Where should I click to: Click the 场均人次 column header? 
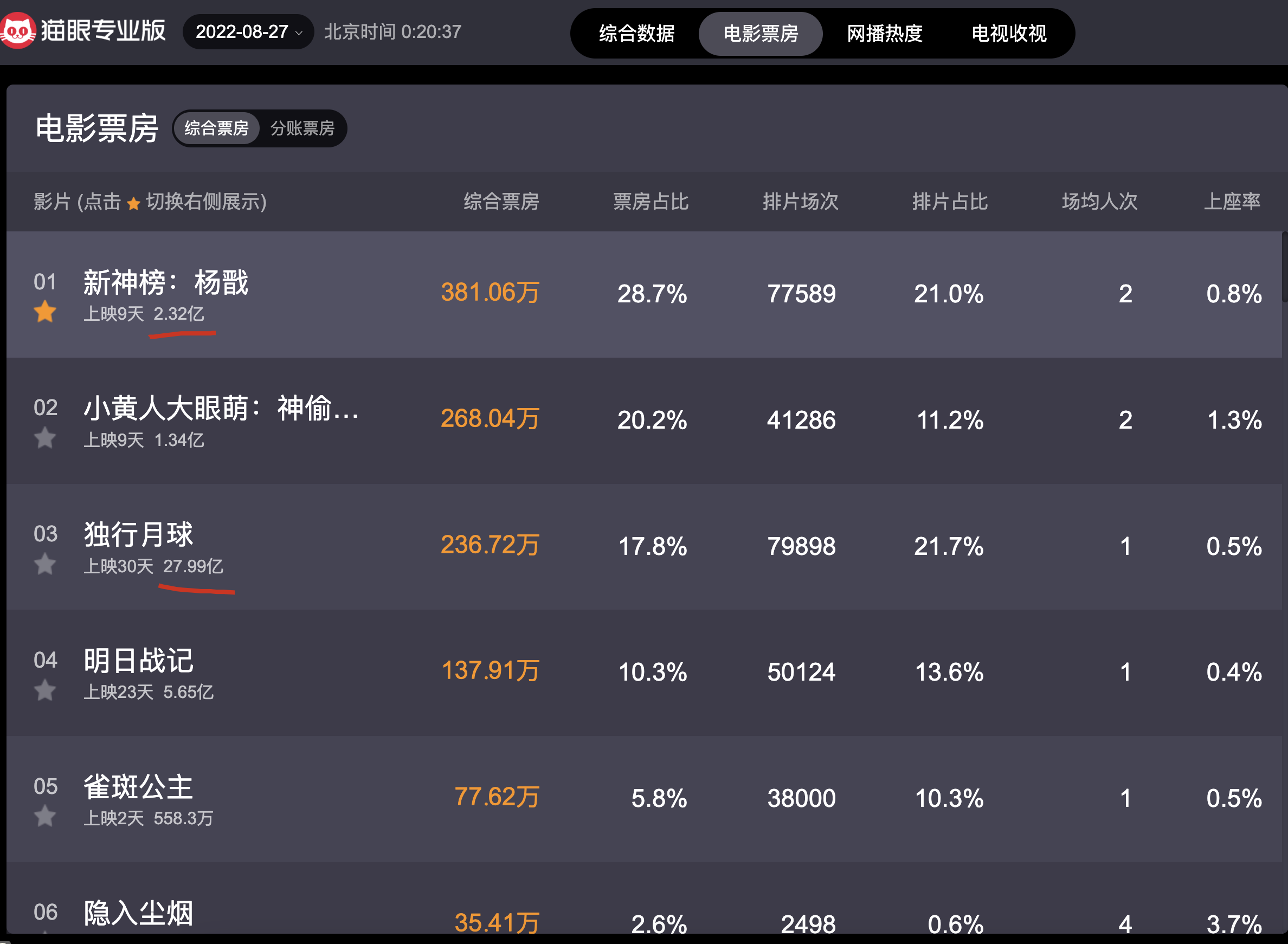tap(1100, 202)
